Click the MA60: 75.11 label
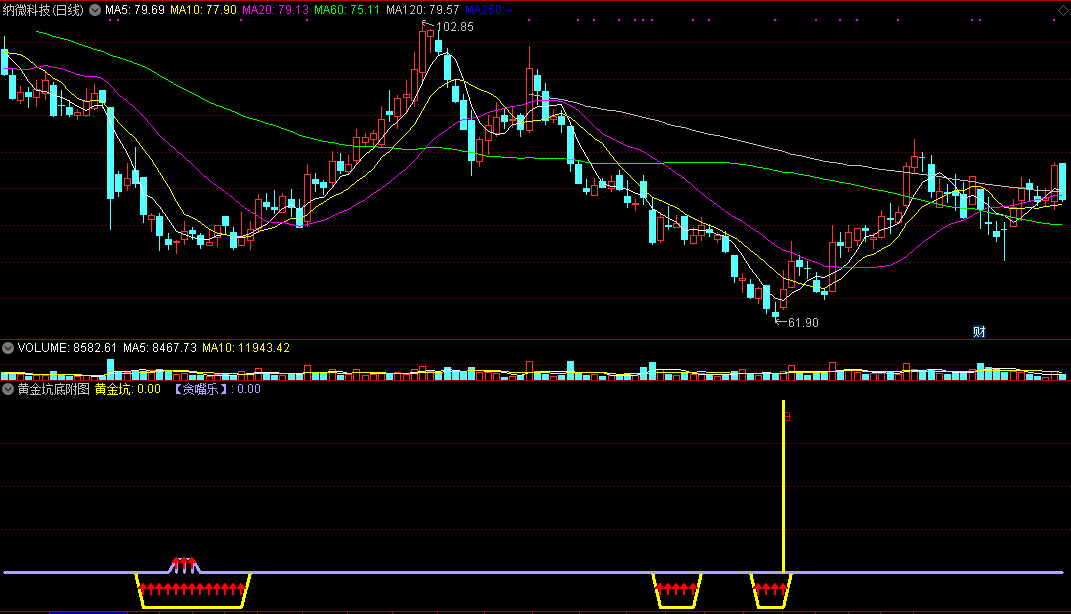Screen dimensions: 1071x614 pos(347,10)
